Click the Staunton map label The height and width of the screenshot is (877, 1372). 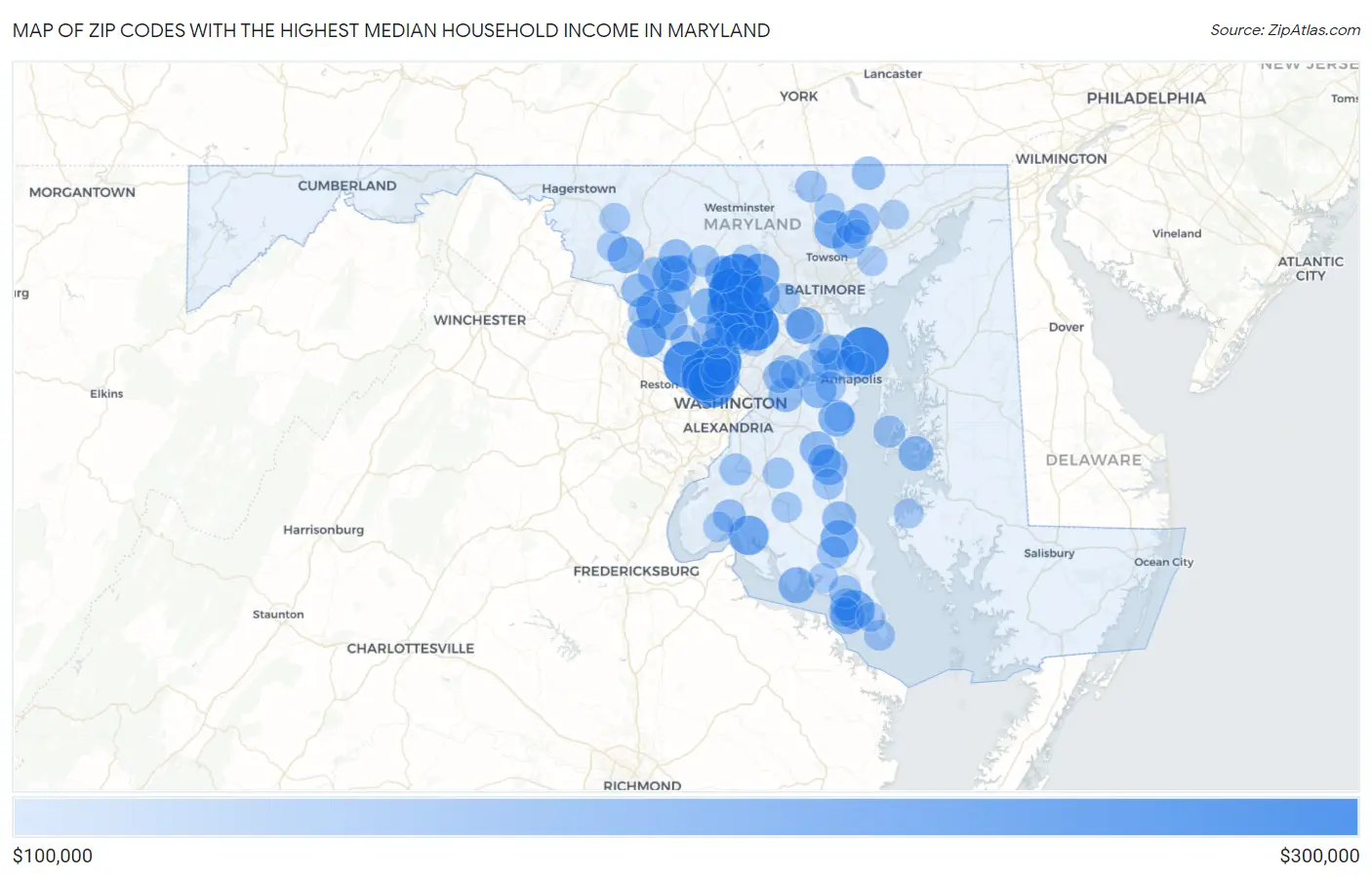click(278, 615)
